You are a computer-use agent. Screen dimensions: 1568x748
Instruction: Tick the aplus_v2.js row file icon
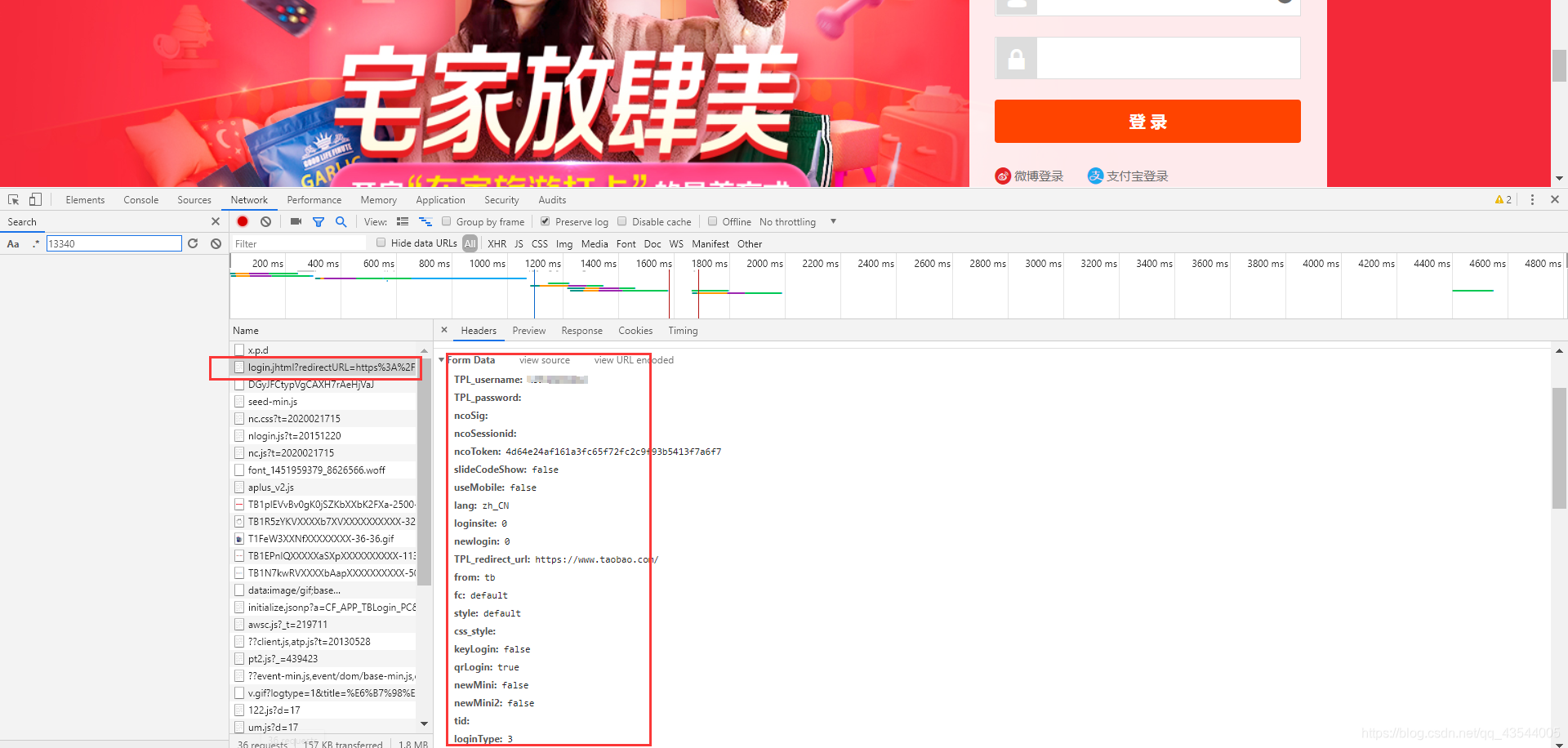(x=239, y=488)
